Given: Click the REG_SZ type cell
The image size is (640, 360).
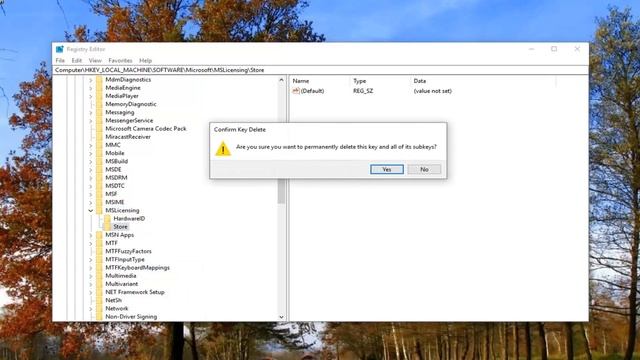Looking at the screenshot, I should [363, 91].
